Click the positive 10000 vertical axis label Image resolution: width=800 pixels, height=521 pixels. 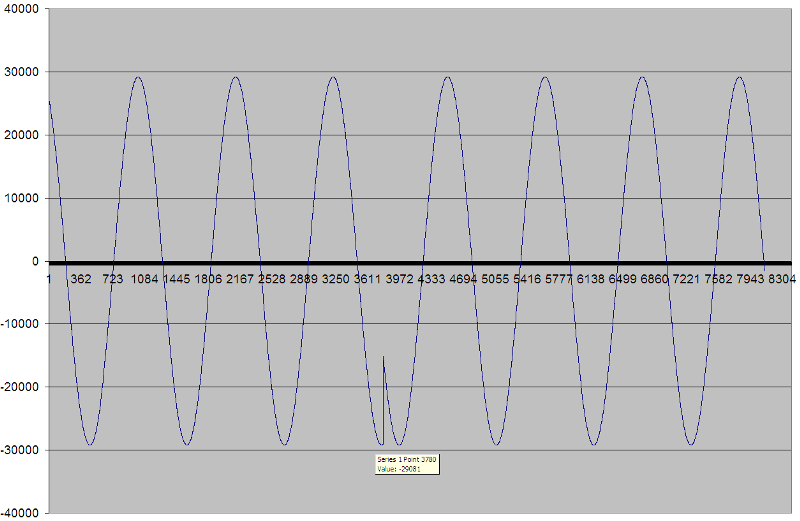[x=21, y=198]
